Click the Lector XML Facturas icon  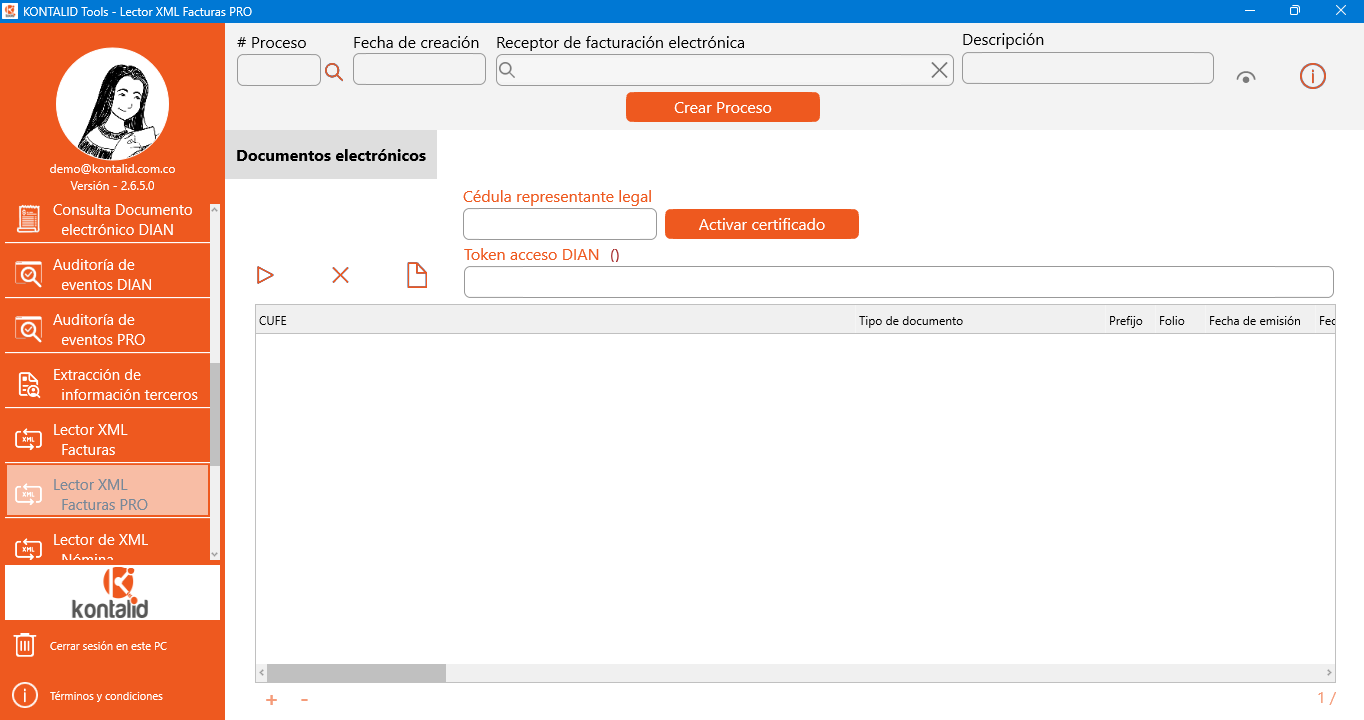(29, 439)
